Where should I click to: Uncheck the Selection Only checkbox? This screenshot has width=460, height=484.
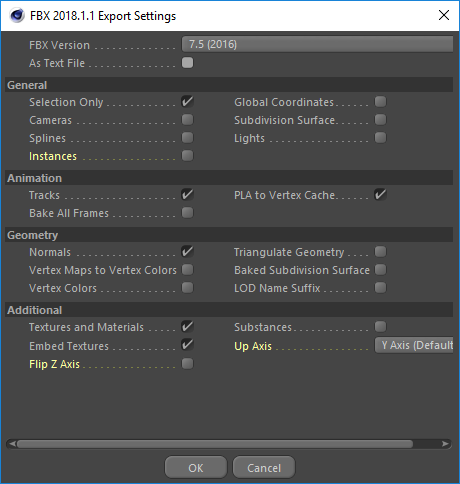(187, 102)
